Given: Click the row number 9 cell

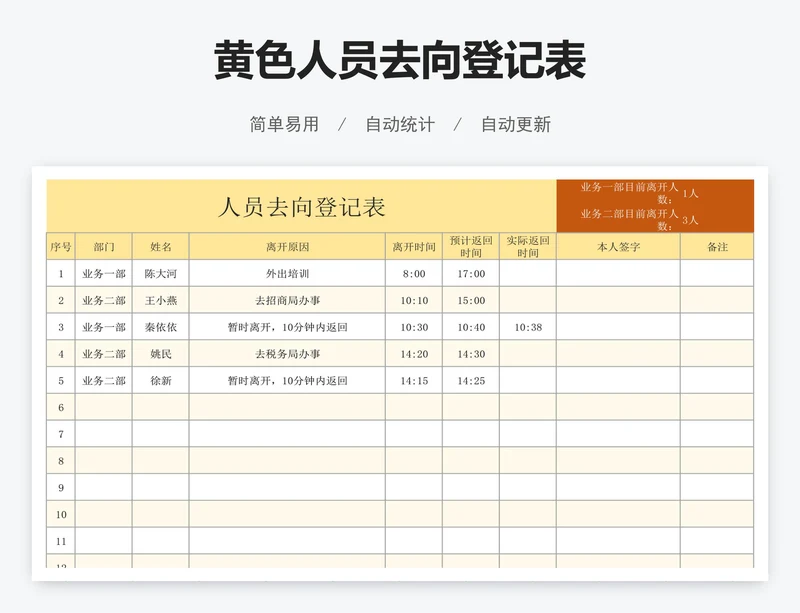Looking at the screenshot, I should pos(61,487).
